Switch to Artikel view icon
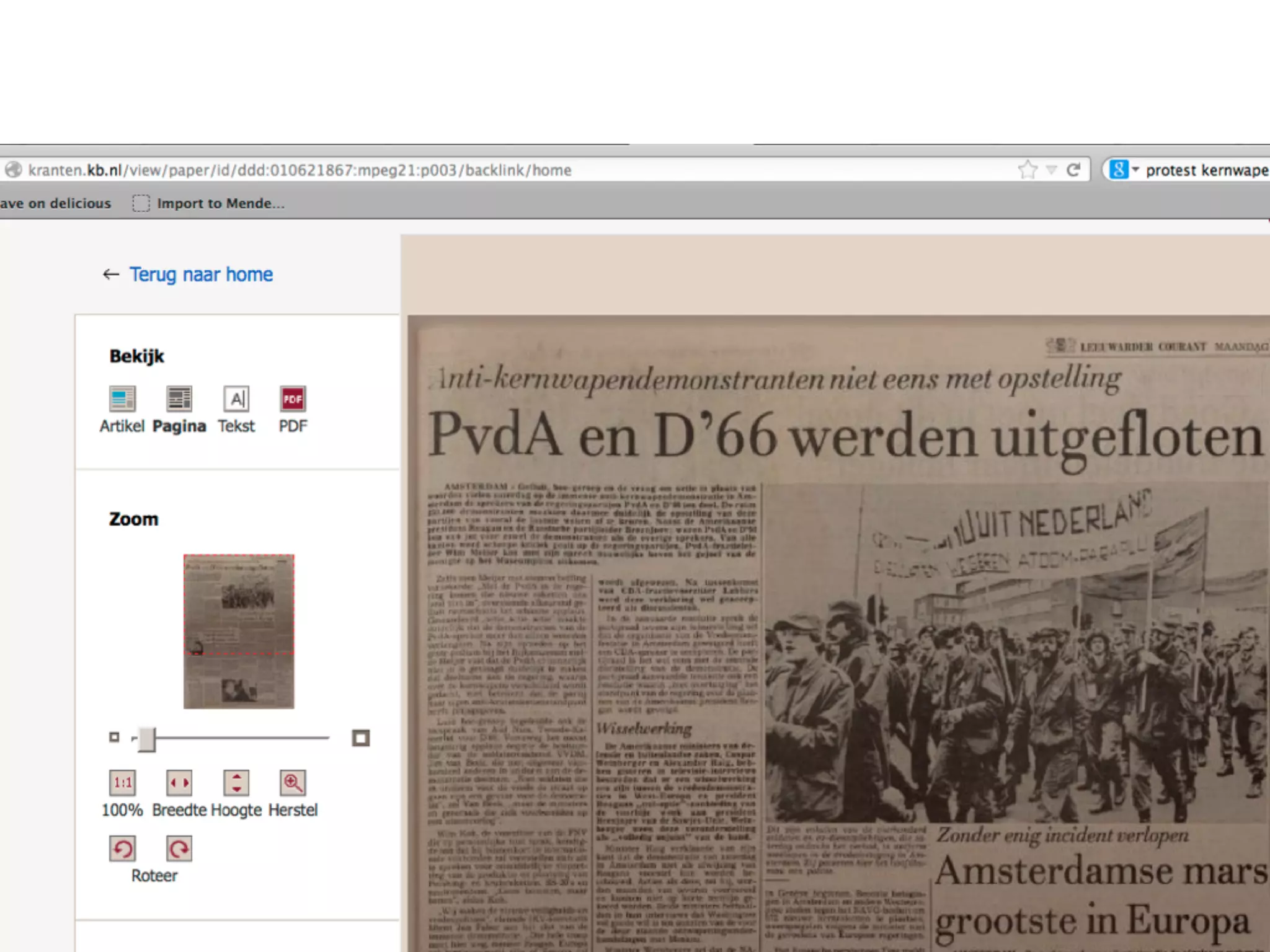Screen dimensions: 1270x952 pyautogui.click(x=122, y=399)
